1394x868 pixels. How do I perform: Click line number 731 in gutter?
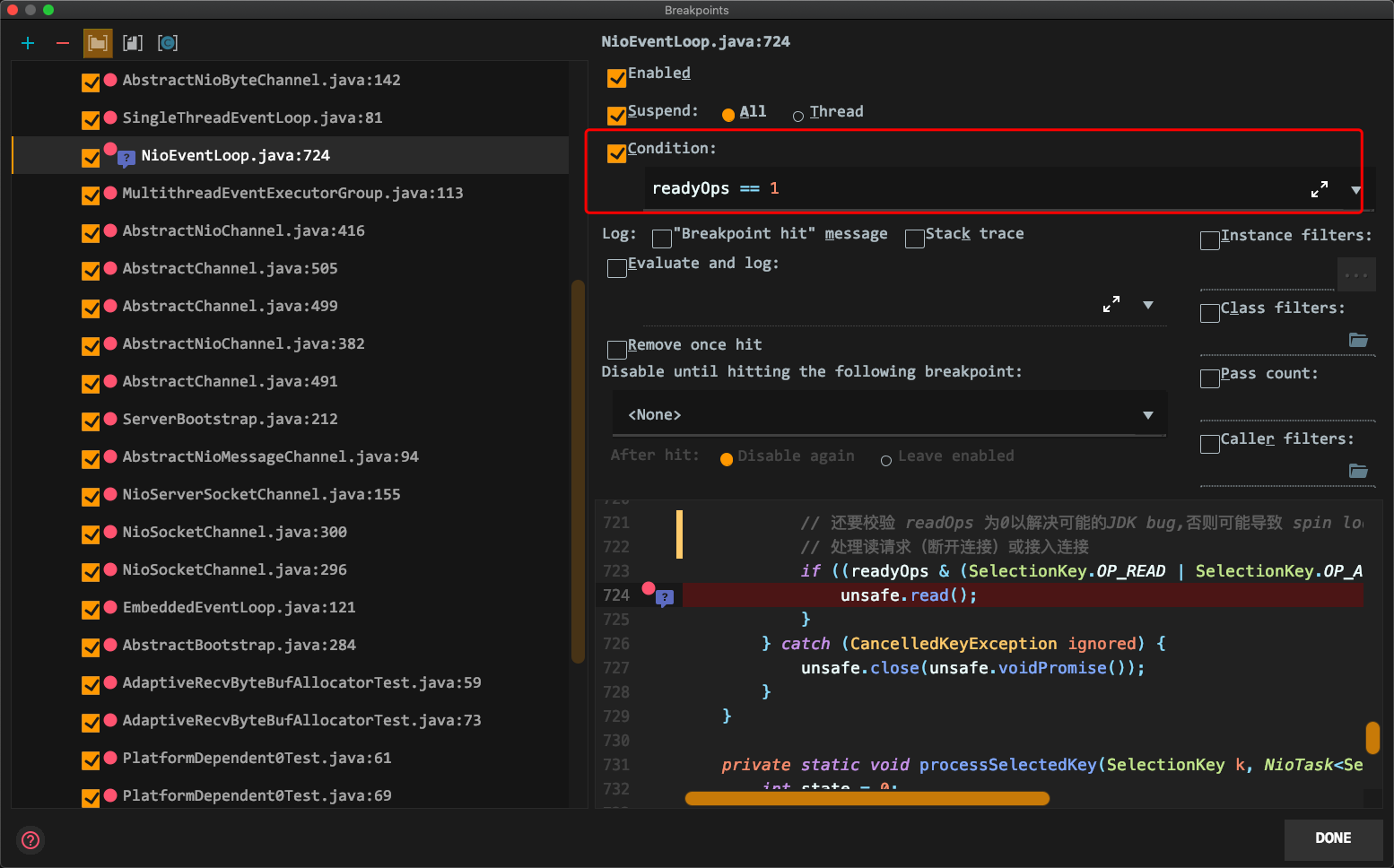(616, 764)
